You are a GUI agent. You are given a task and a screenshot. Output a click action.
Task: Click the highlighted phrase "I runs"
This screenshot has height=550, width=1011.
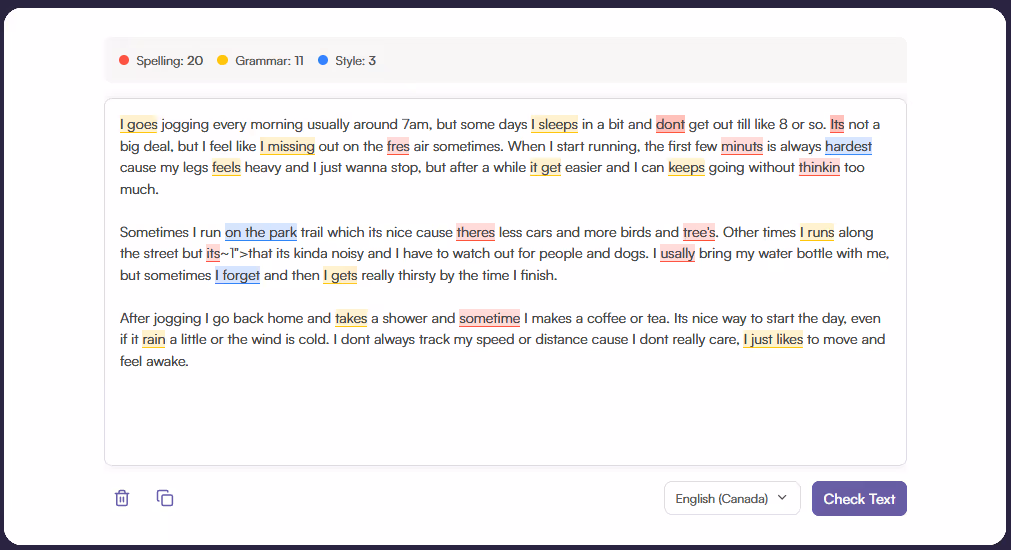coord(817,232)
